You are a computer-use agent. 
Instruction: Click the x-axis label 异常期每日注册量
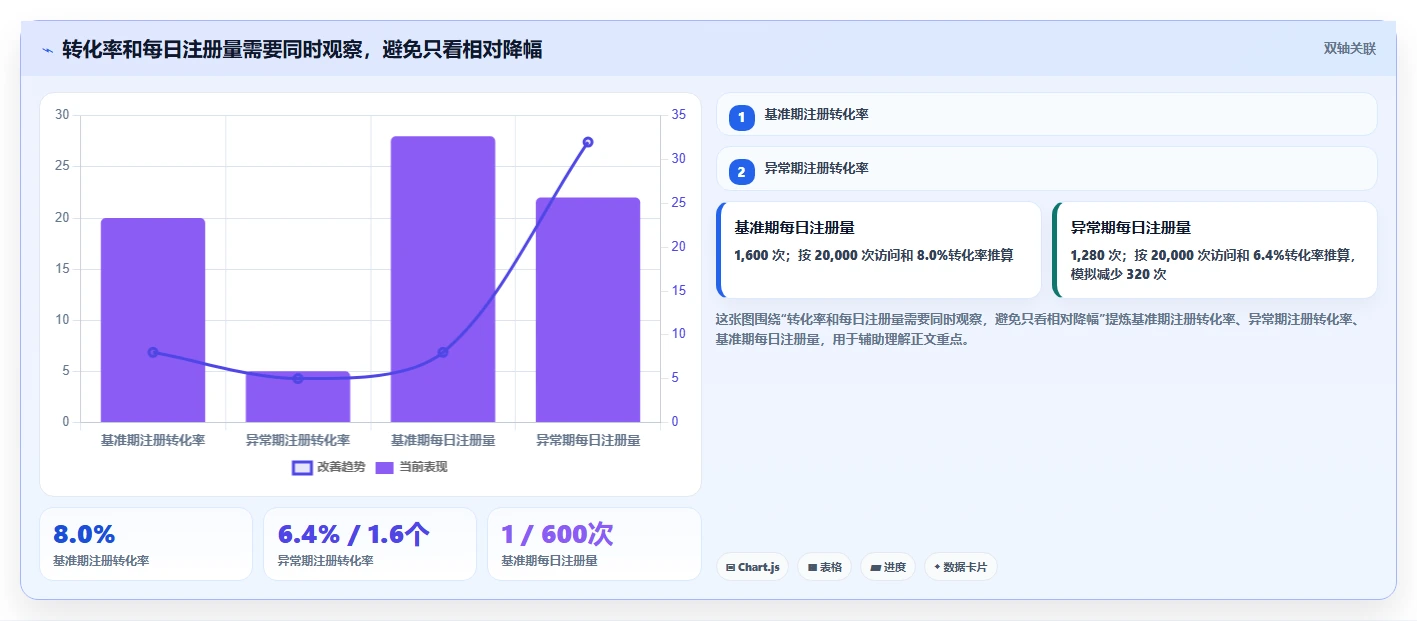coord(588,440)
